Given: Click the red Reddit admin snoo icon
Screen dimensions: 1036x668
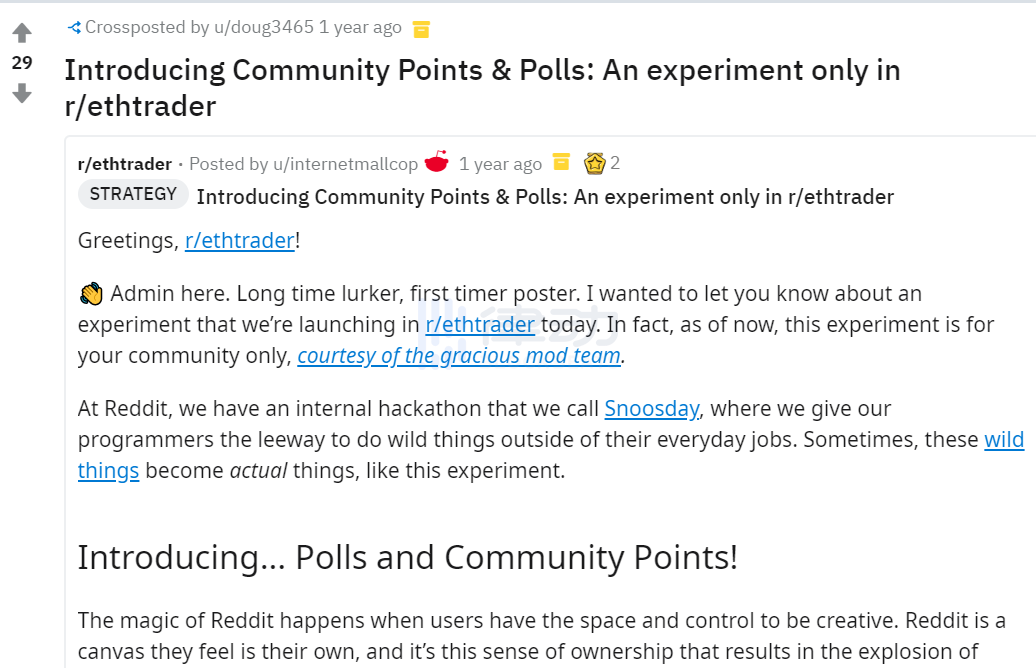Looking at the screenshot, I should point(437,162).
